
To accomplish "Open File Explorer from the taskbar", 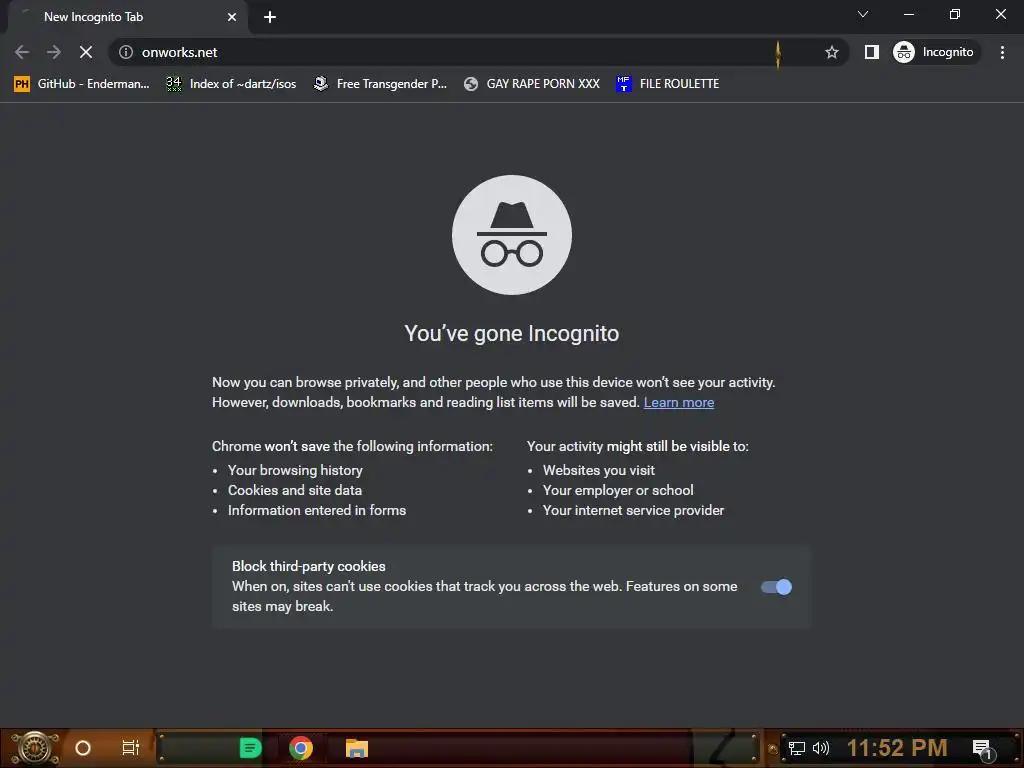I will (357, 748).
